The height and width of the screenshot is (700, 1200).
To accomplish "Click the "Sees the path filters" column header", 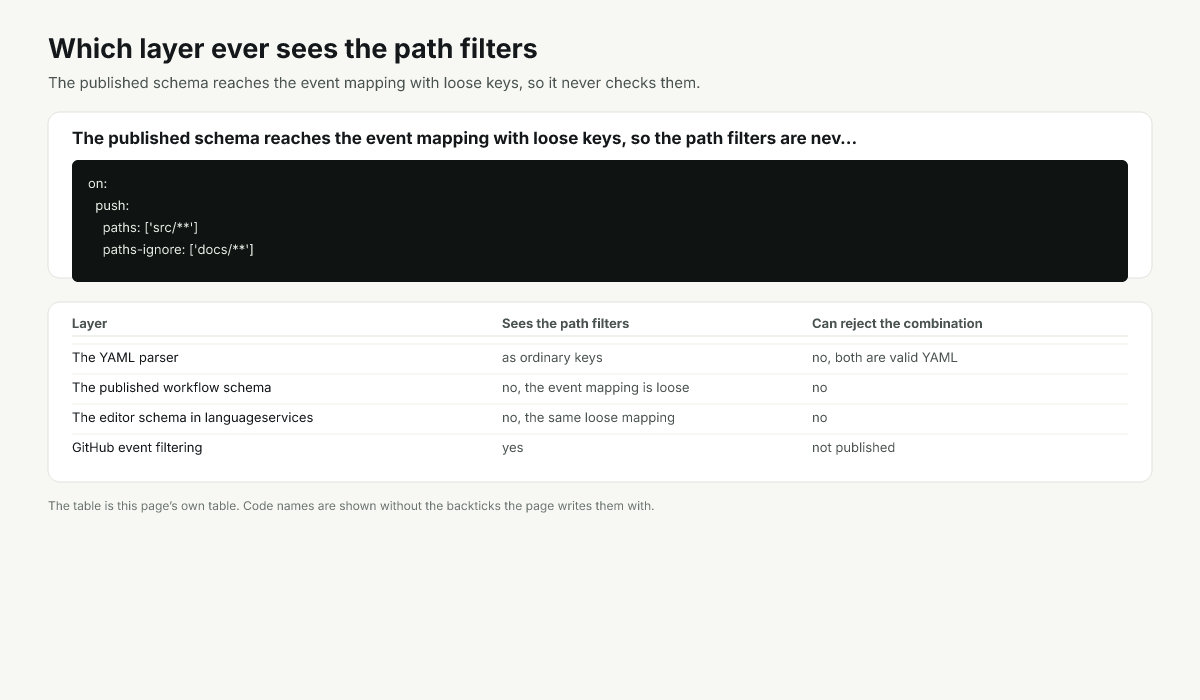I will [x=565, y=324].
